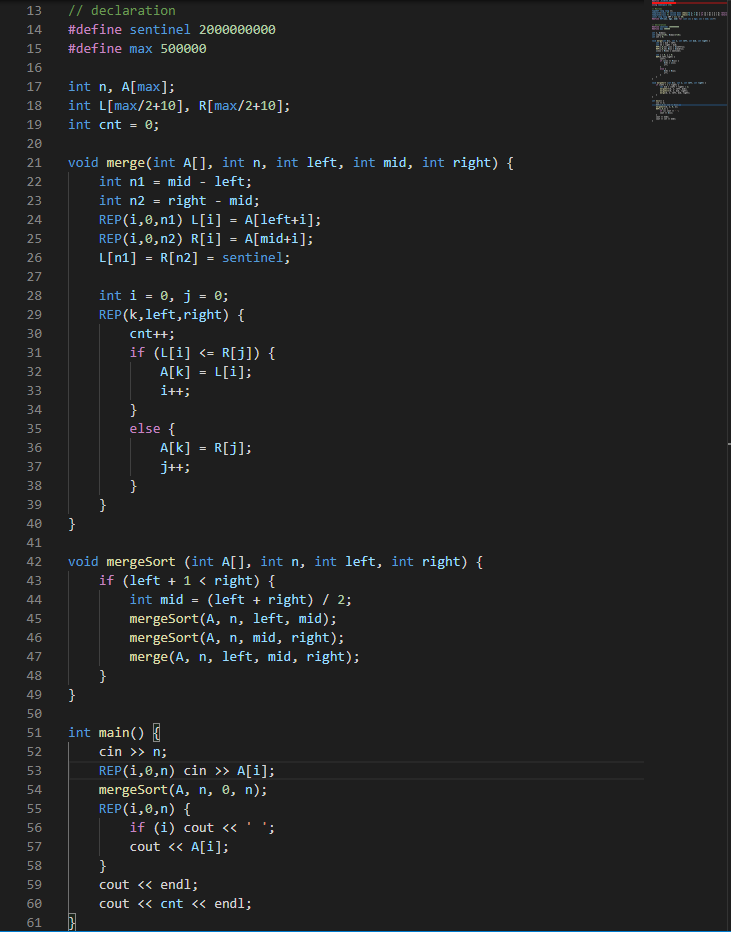Select gutter line number 45

tap(34, 619)
